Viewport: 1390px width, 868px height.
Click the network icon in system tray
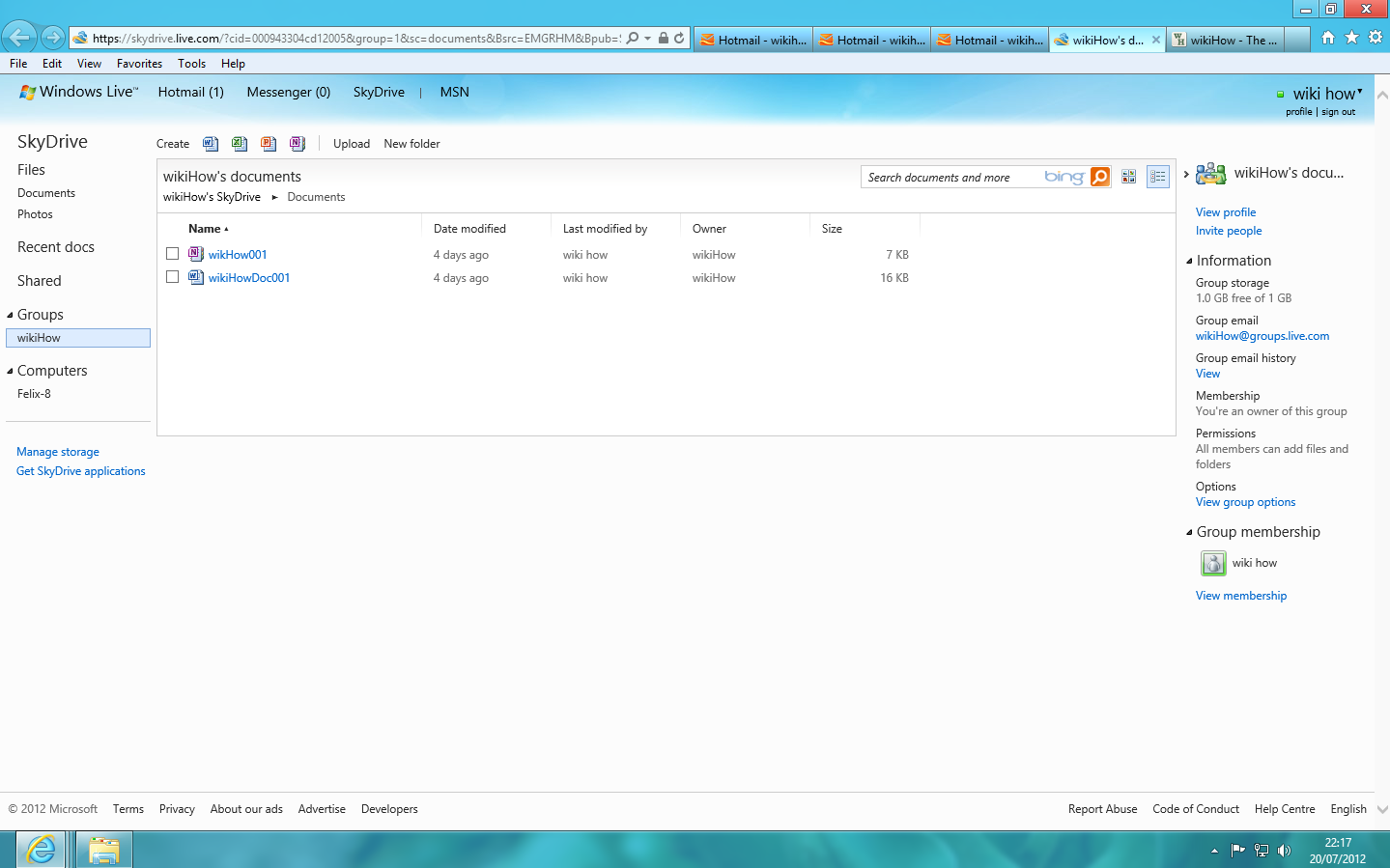tap(1262, 851)
